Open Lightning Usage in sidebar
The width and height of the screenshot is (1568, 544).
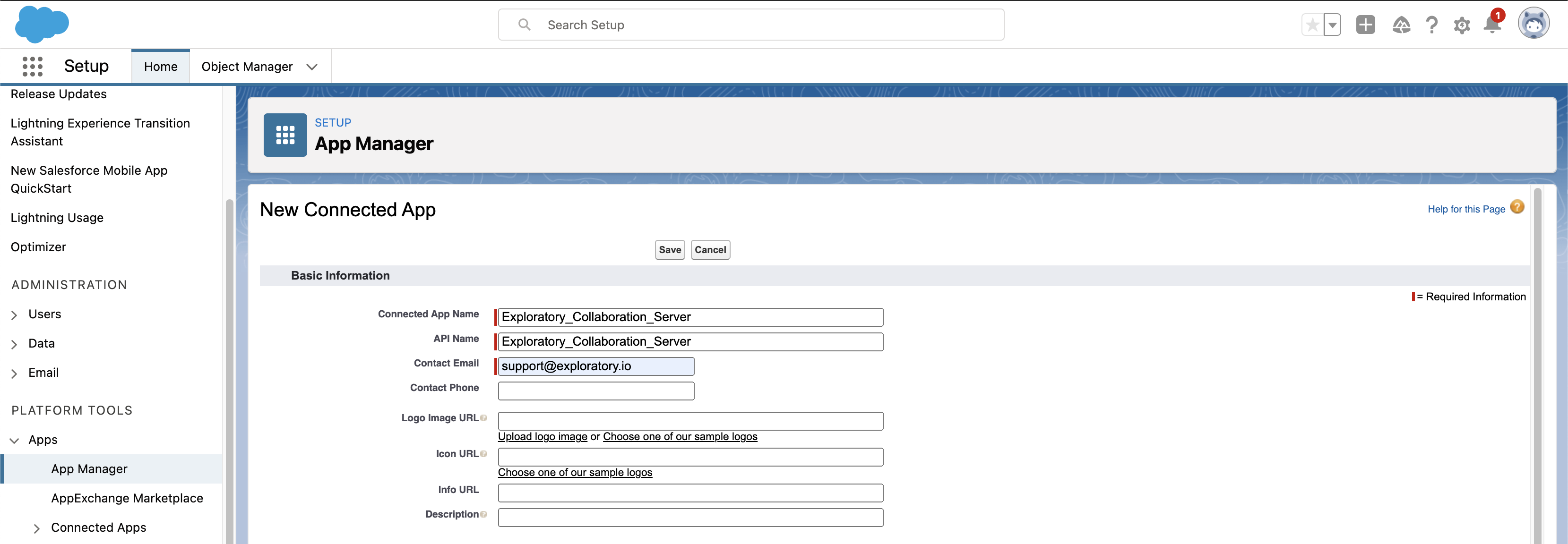(x=57, y=218)
